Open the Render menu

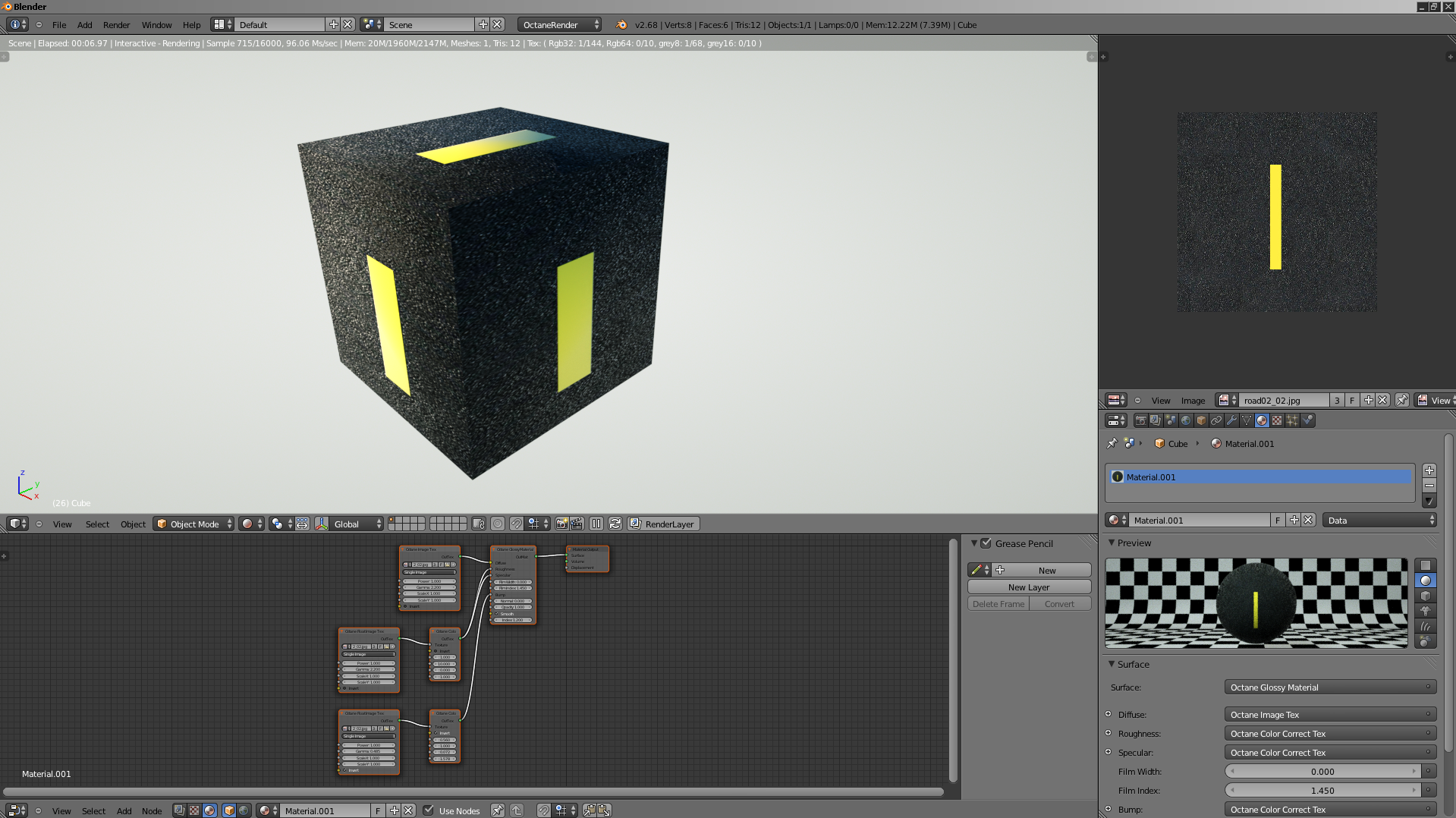116,24
